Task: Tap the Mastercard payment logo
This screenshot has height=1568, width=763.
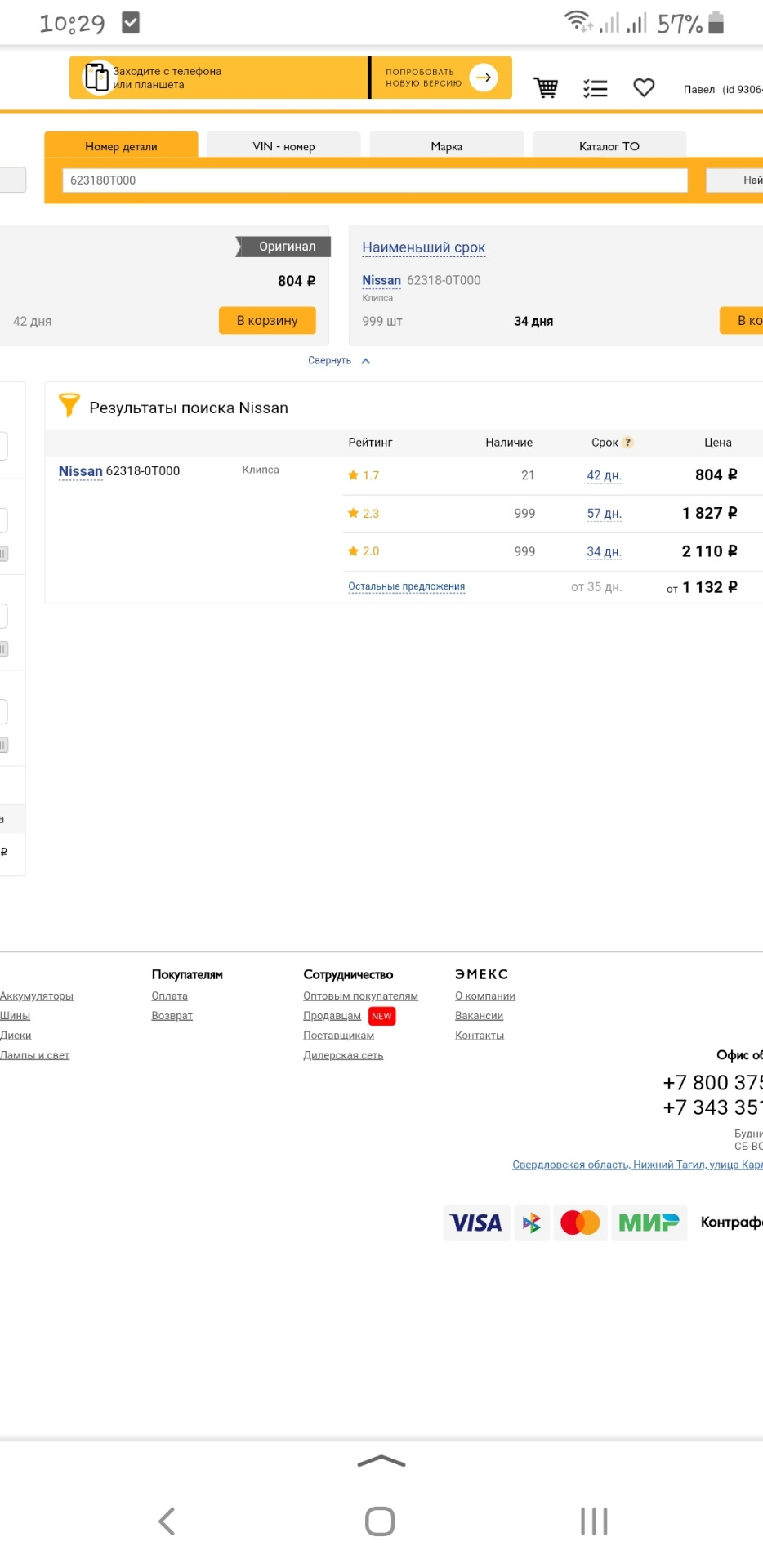Action: 580,1223
